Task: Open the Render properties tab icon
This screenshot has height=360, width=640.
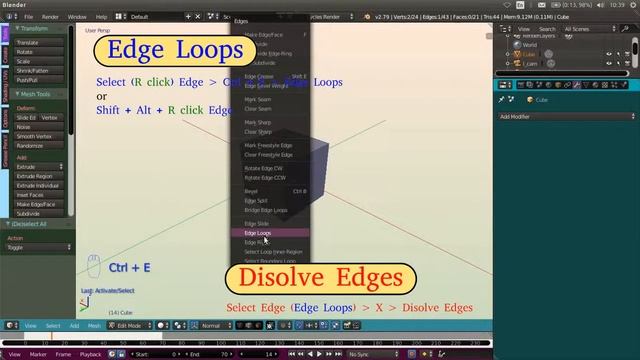Action: coord(521,84)
